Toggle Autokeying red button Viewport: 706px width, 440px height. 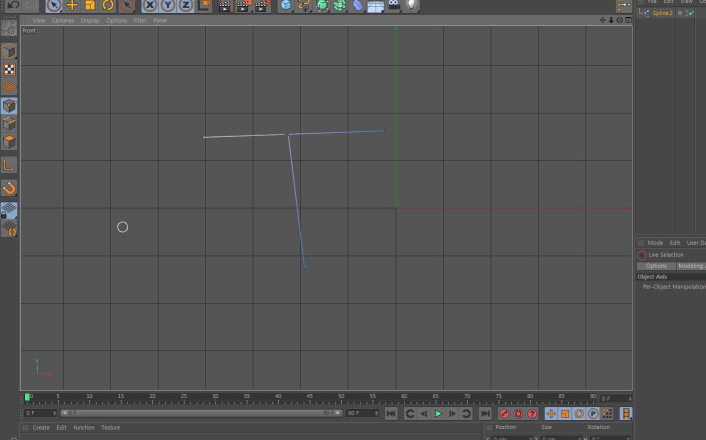click(518, 413)
